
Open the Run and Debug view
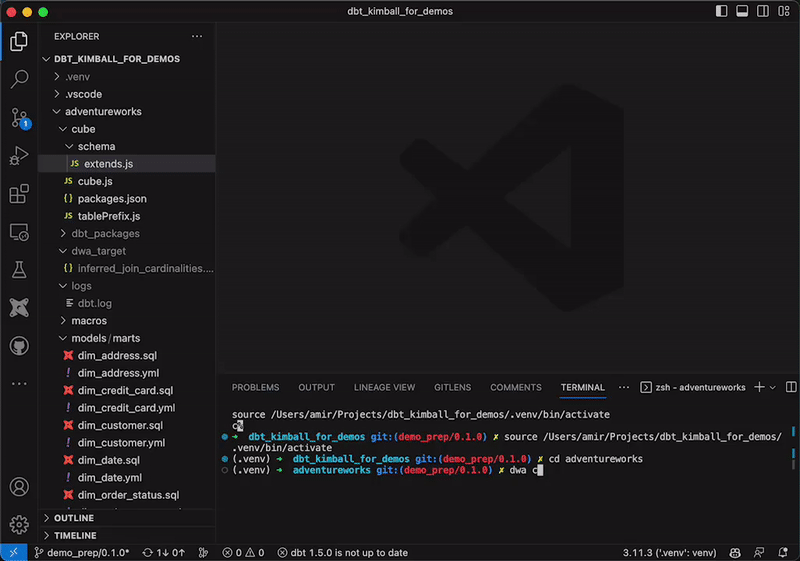(19, 156)
